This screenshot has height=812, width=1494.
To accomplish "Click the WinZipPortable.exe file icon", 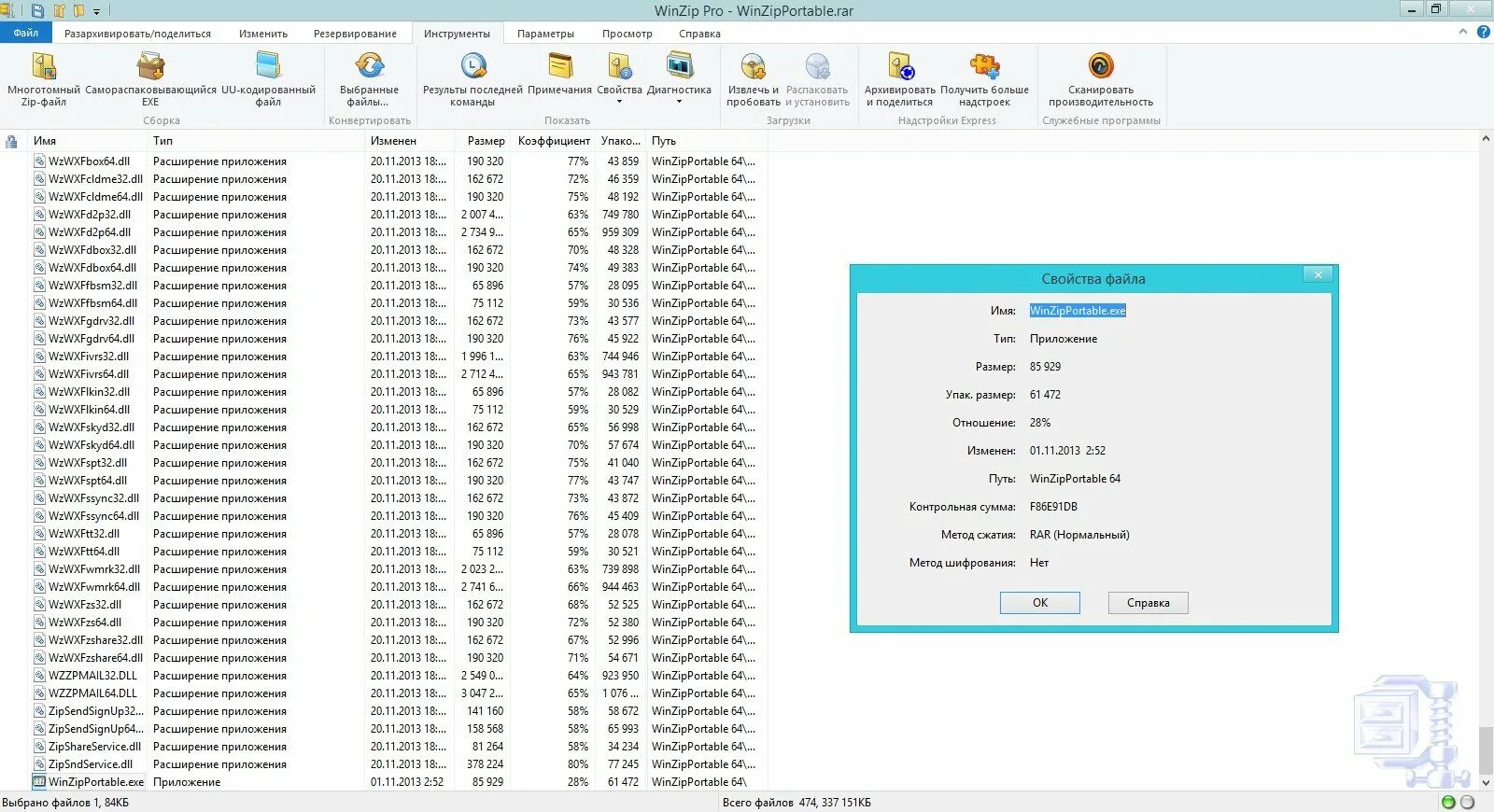I will 39,782.
